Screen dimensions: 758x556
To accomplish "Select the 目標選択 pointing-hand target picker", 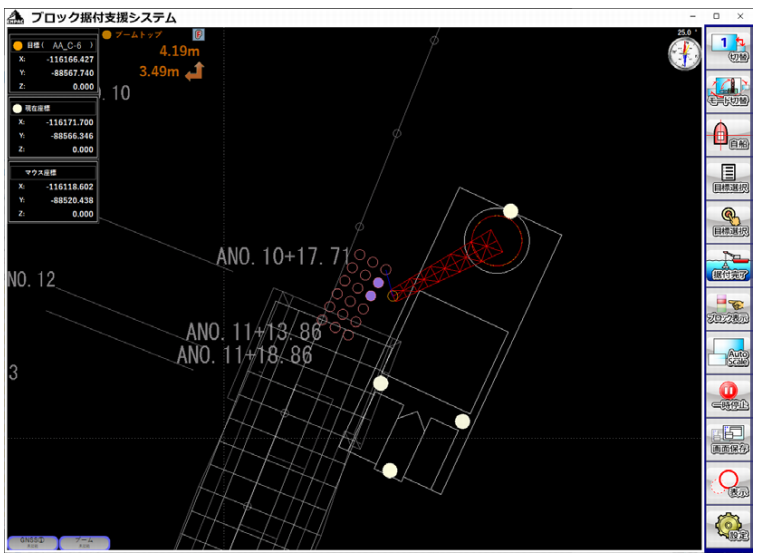I will pyautogui.click(x=729, y=222).
